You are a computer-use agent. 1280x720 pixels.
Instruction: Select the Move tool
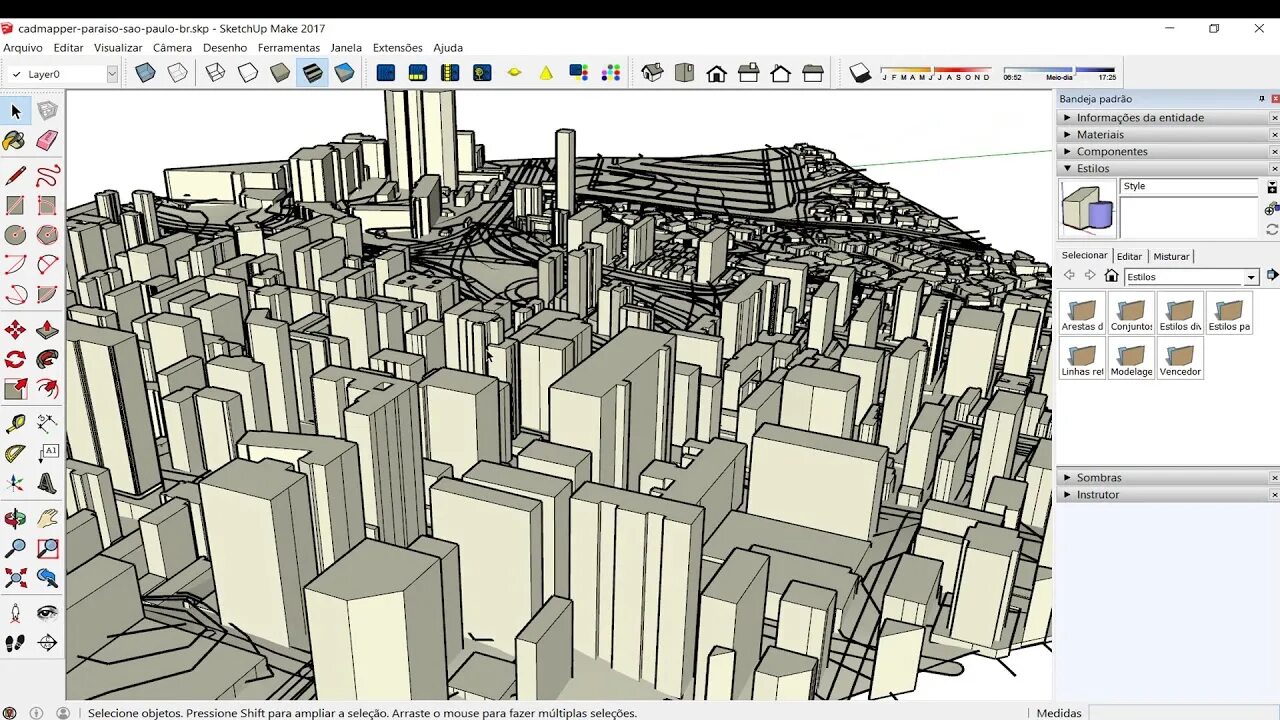[x=15, y=330]
